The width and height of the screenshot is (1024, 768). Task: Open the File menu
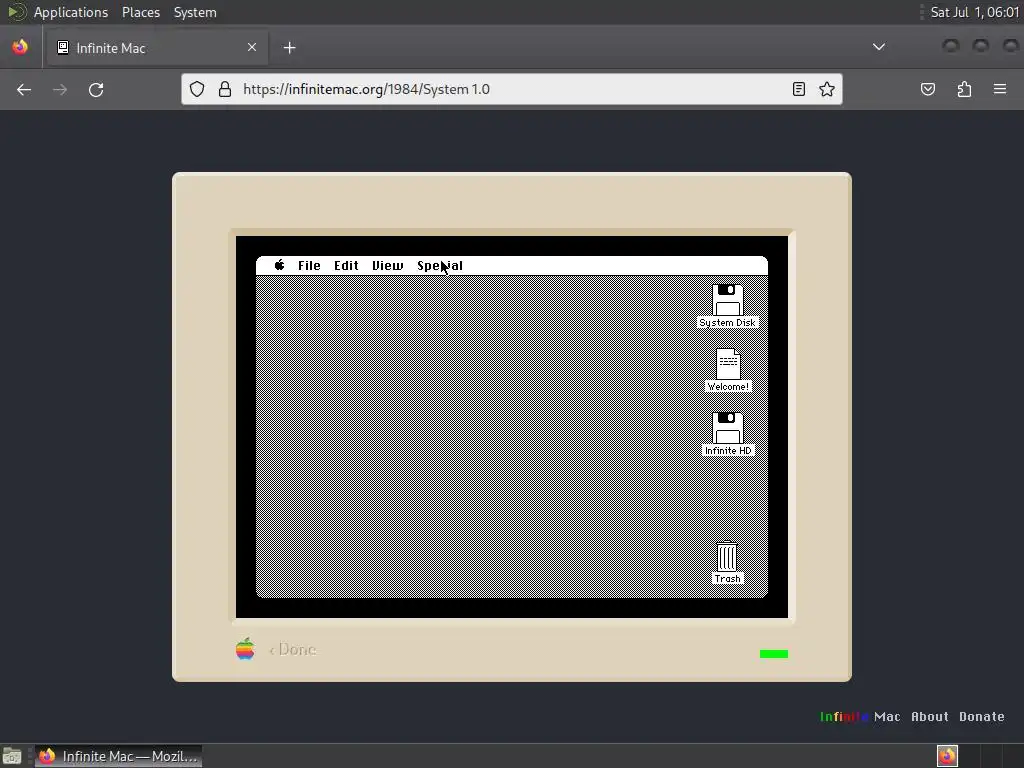pyautogui.click(x=309, y=266)
